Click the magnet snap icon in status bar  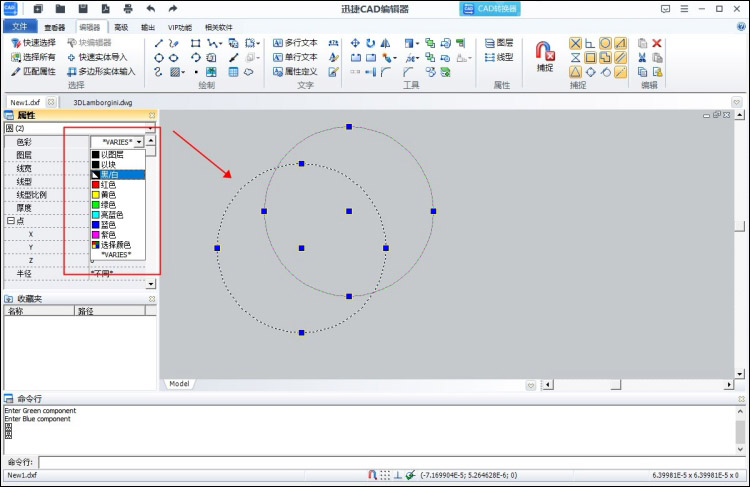[372, 475]
